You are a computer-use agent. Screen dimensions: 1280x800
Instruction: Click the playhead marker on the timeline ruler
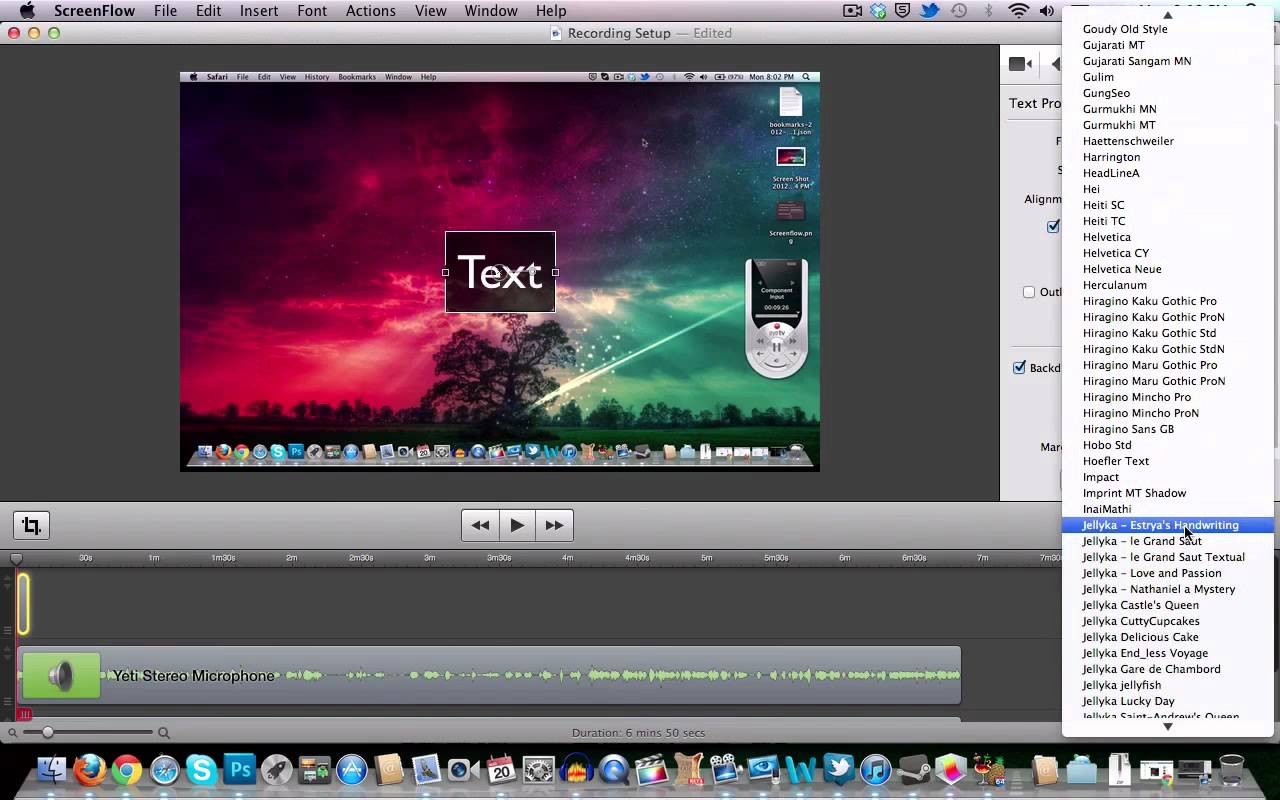point(16,559)
